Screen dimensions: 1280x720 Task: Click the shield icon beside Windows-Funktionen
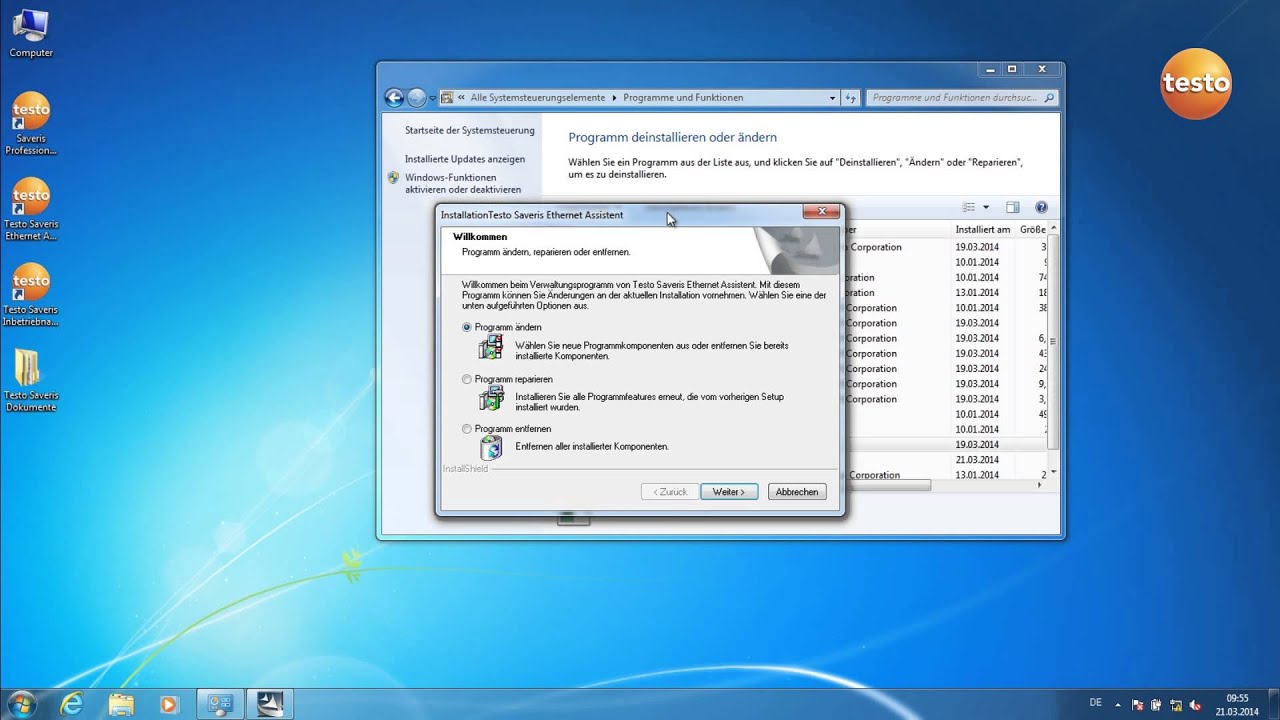click(x=393, y=178)
